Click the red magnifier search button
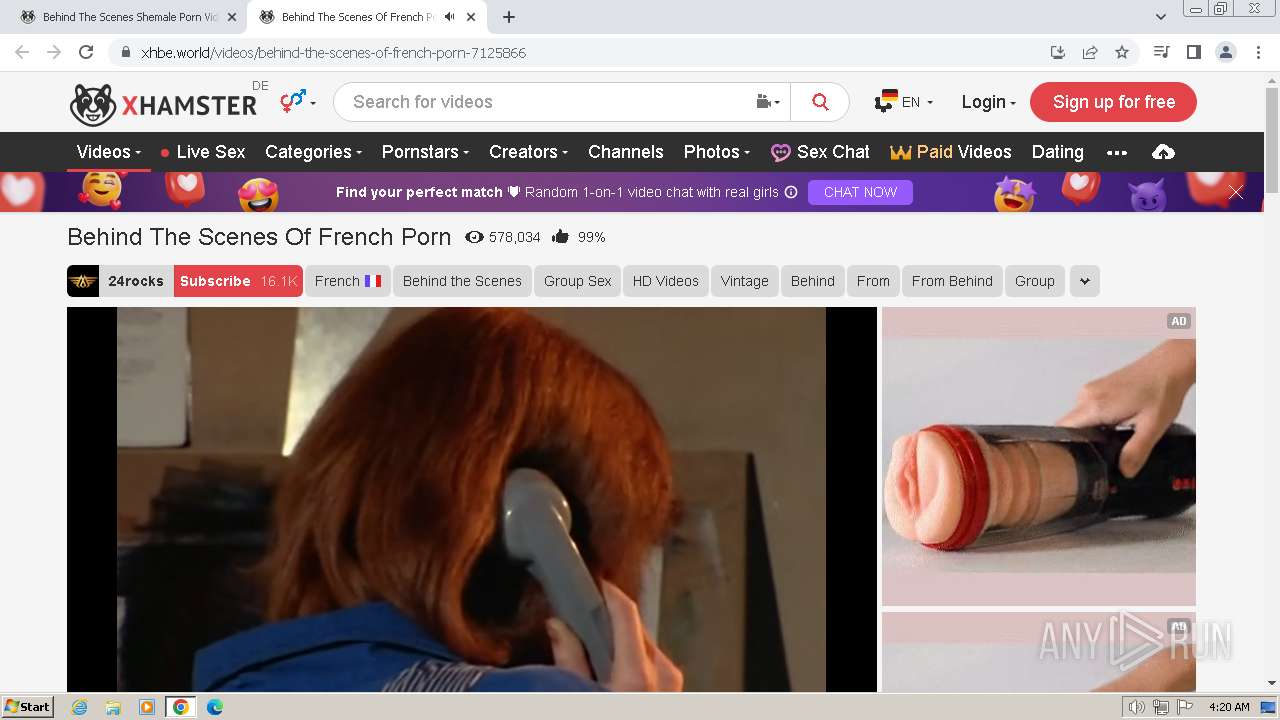 click(x=820, y=102)
